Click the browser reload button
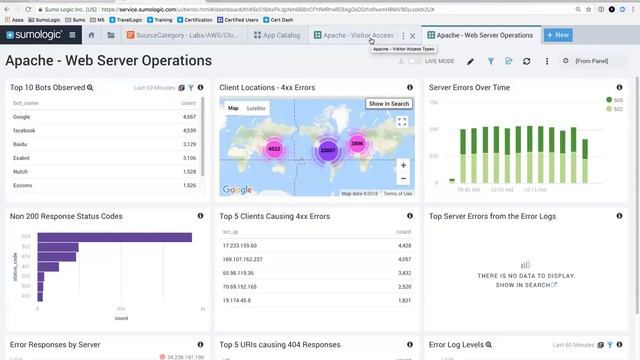The width and height of the screenshot is (640, 360). pyautogui.click(x=28, y=9)
